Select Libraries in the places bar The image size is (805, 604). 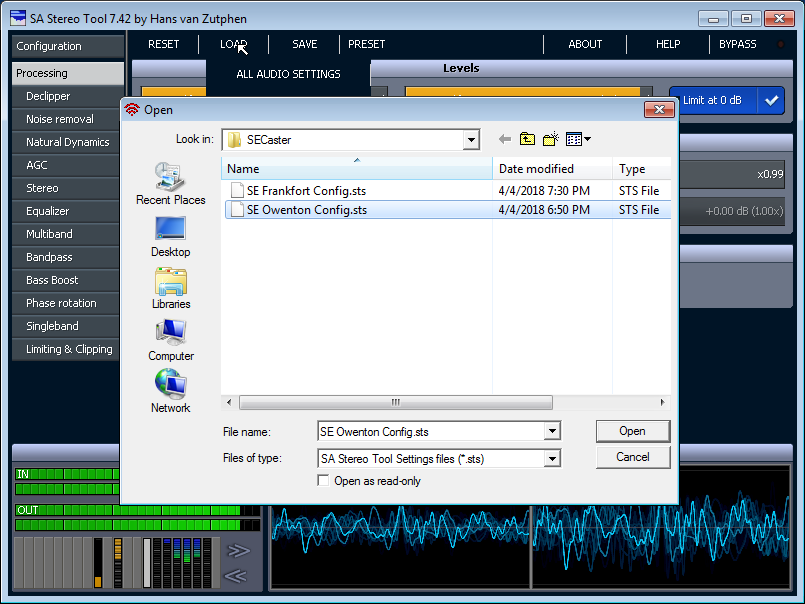(170, 289)
